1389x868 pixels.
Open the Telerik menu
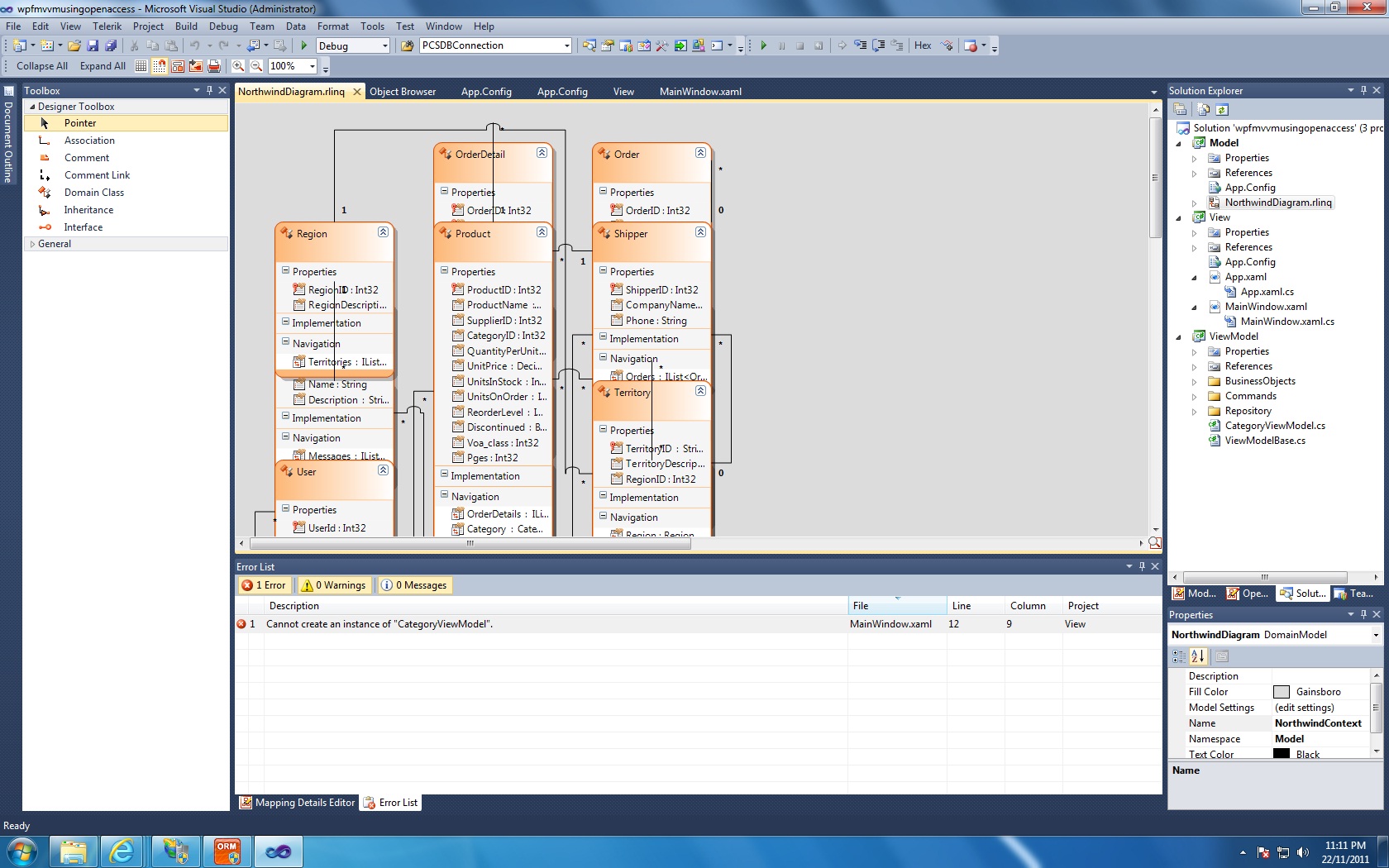point(107,26)
